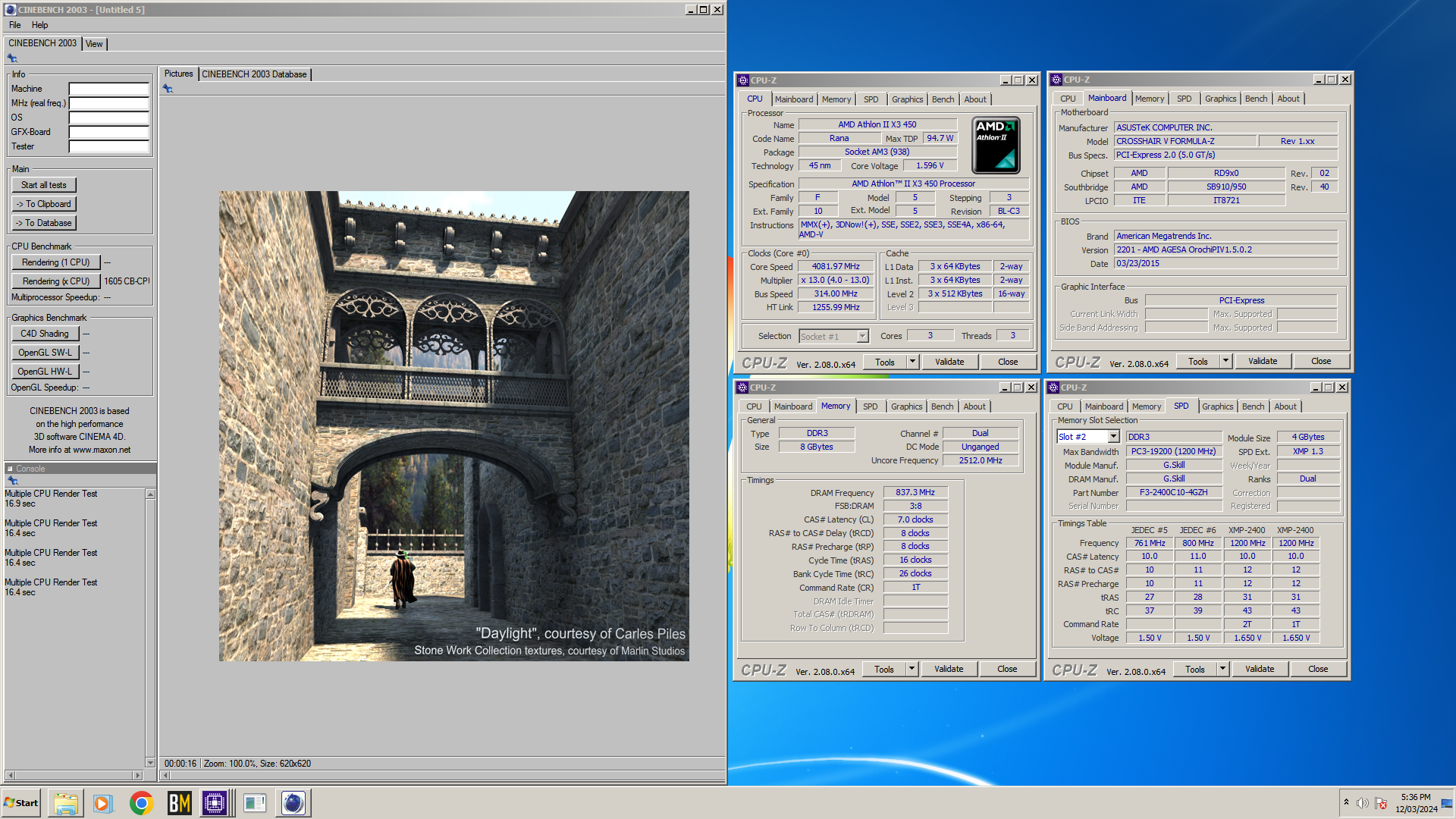Open the action center flag icon
The height and width of the screenshot is (819, 1456).
1381,803
